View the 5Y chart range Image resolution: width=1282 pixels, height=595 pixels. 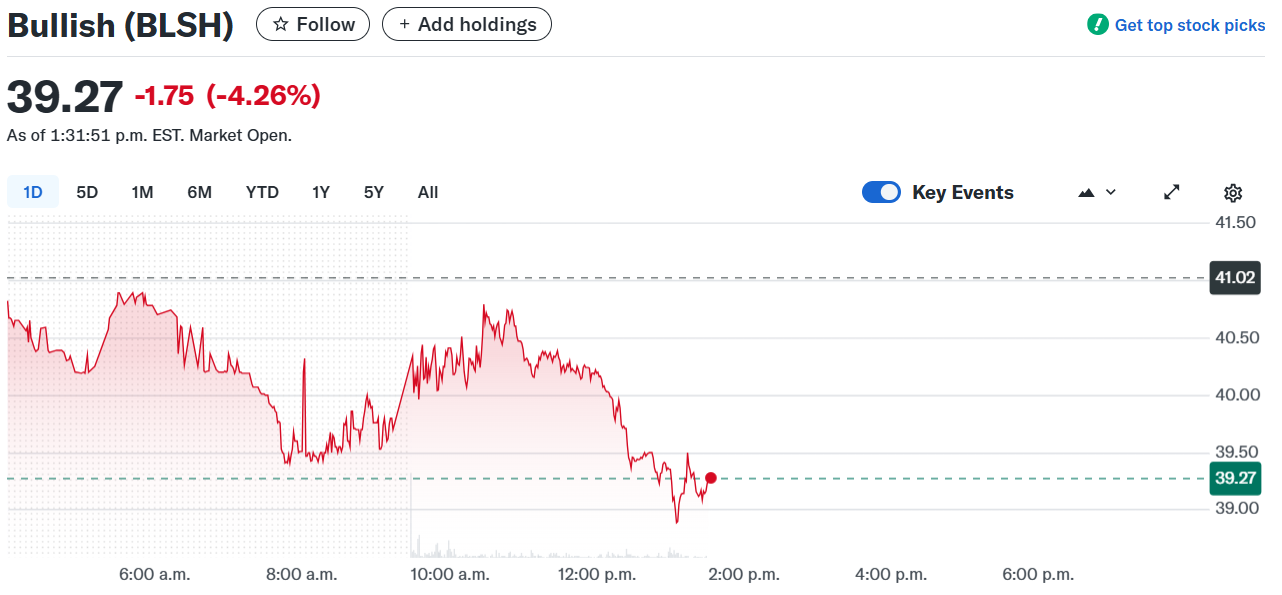[x=373, y=193]
